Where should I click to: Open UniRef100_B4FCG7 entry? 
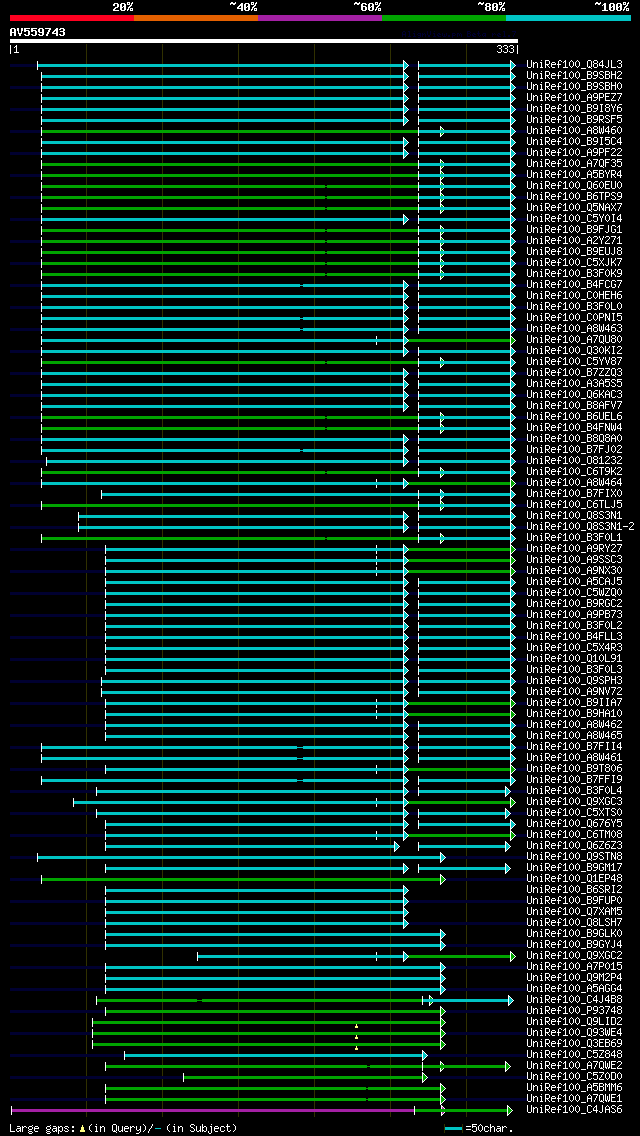click(574, 285)
